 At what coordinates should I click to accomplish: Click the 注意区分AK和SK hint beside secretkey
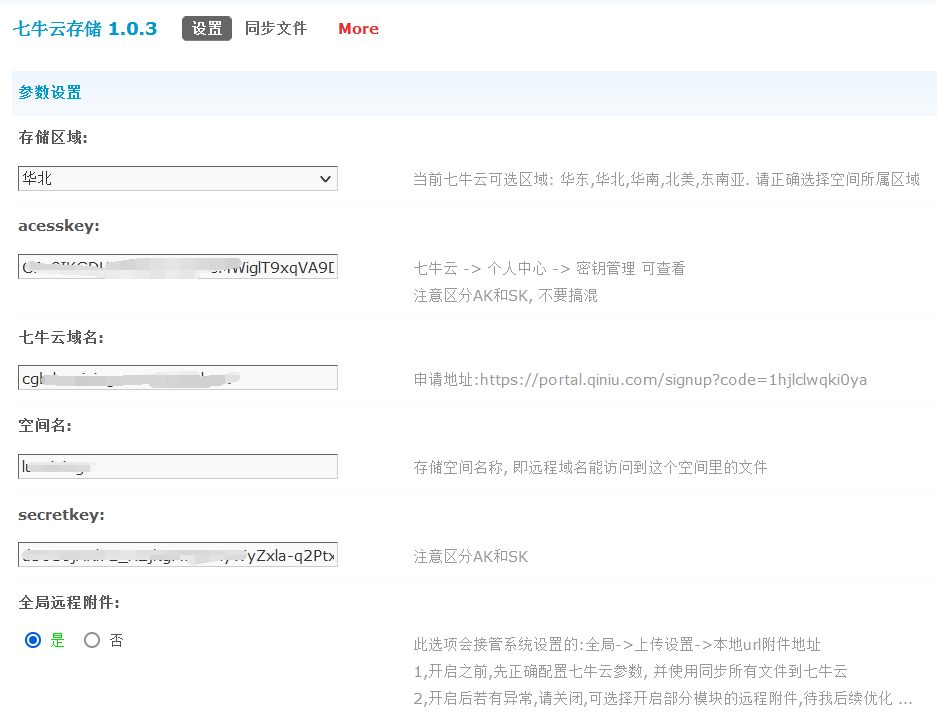pos(471,557)
